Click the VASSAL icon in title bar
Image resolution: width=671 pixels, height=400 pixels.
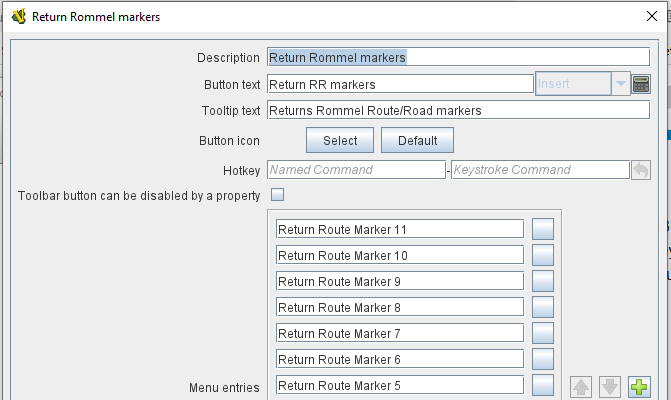[19, 17]
